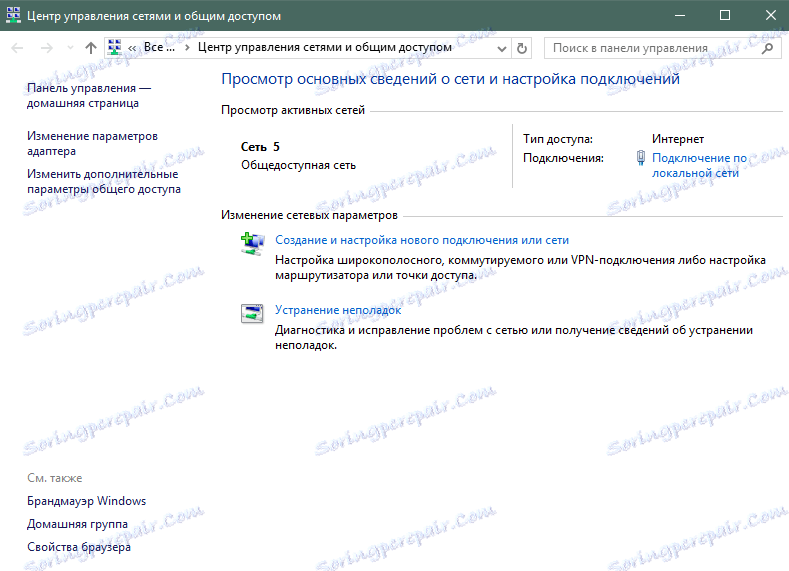The image size is (789, 571).
Task: Refresh the page with the refresh button
Action: pyautogui.click(x=522, y=48)
